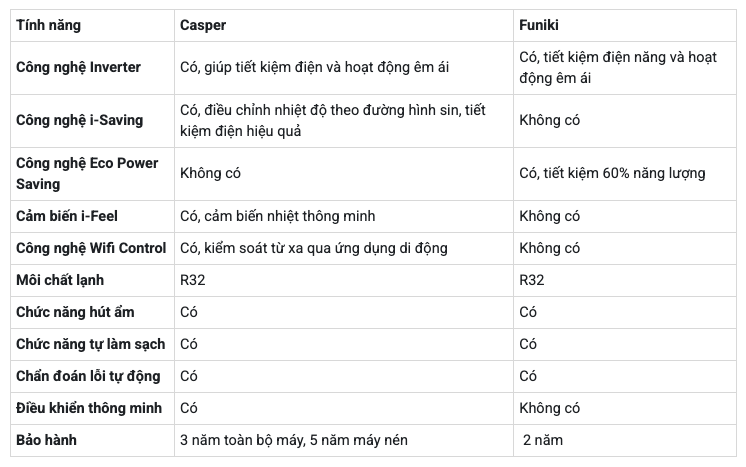Select 'Chẩn đoán lỗi tự động' label
Viewport: 746px width, 467px height.
pyautogui.click(x=88, y=376)
